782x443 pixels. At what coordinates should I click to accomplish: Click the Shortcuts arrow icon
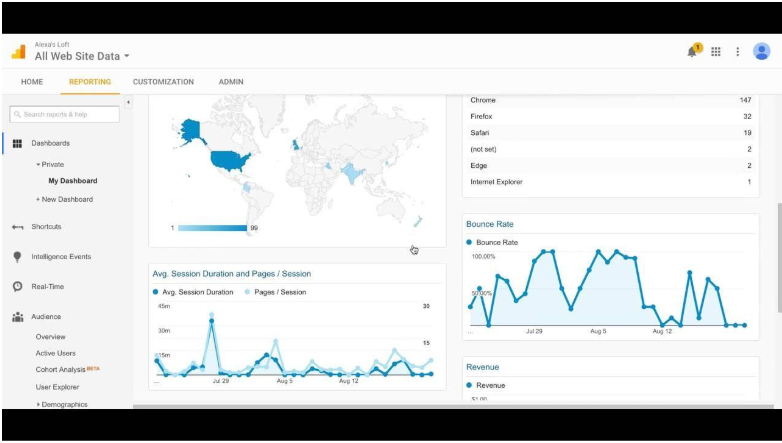(x=17, y=227)
